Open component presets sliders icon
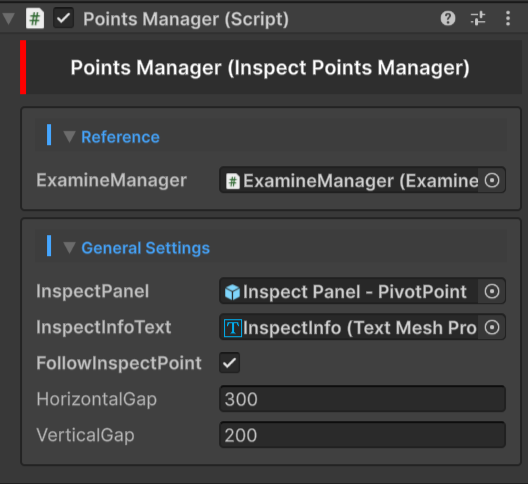The image size is (528, 484). click(x=478, y=19)
